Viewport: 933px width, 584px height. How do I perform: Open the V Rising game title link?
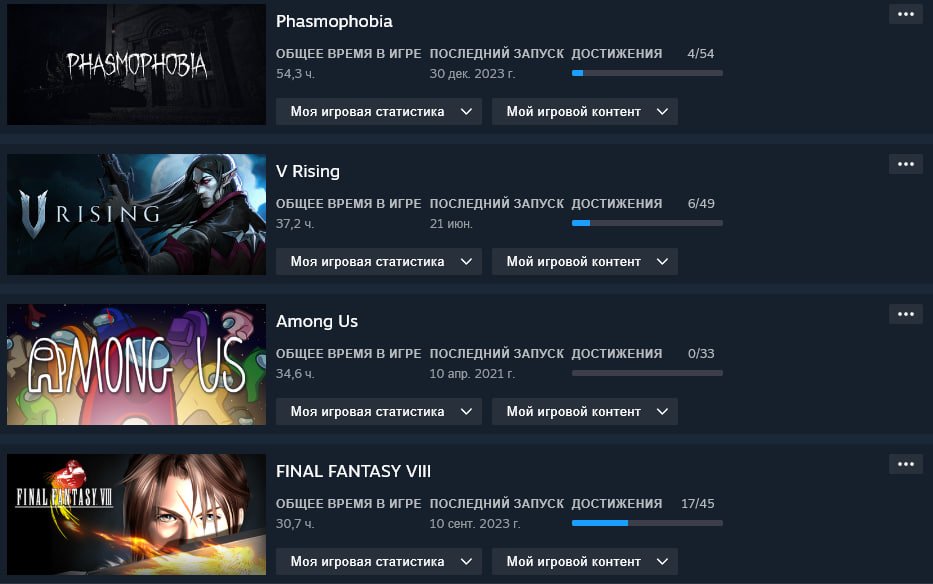pyautogui.click(x=308, y=171)
